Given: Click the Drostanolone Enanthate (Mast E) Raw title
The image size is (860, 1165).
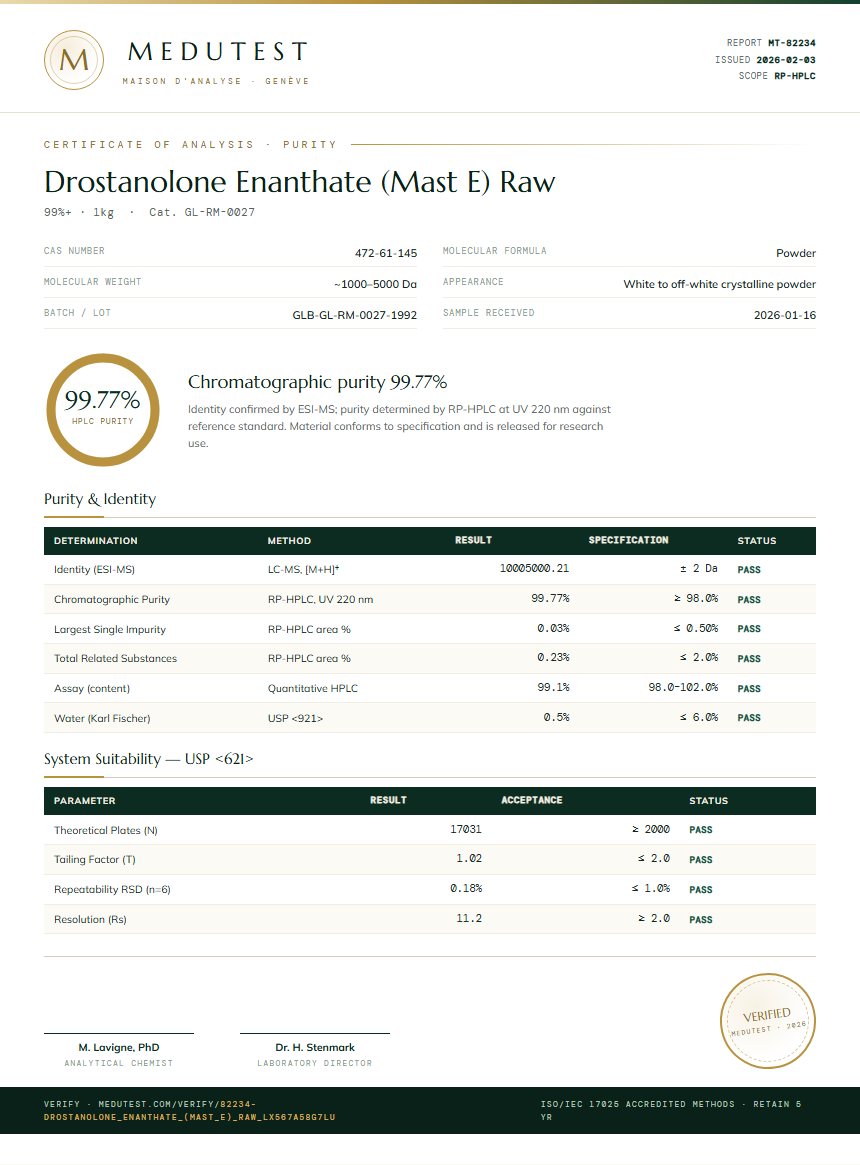Looking at the screenshot, I should click(x=300, y=182).
